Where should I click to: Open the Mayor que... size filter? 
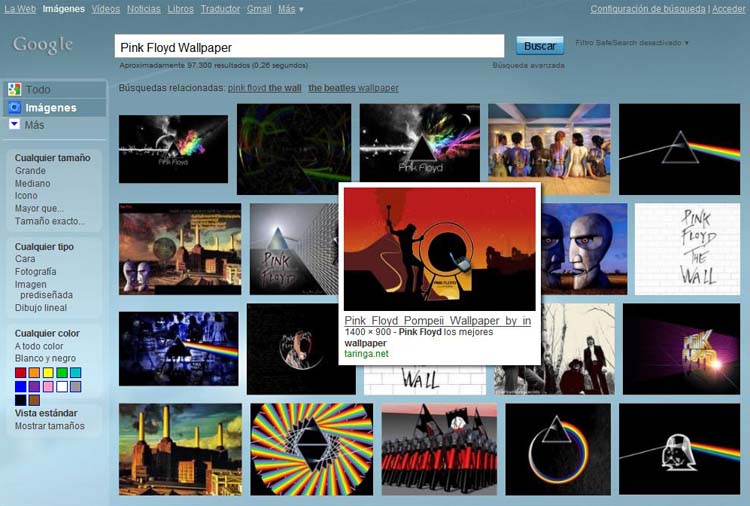[39, 209]
